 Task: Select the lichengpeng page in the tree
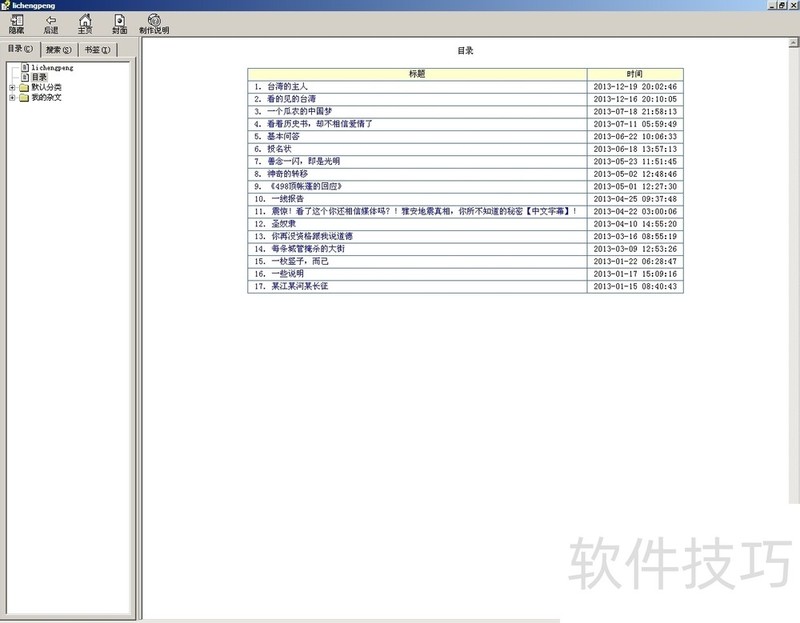coord(52,68)
